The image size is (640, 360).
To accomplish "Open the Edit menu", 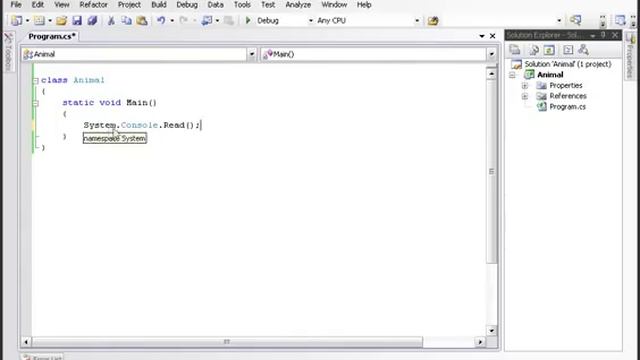I will click(38, 5).
